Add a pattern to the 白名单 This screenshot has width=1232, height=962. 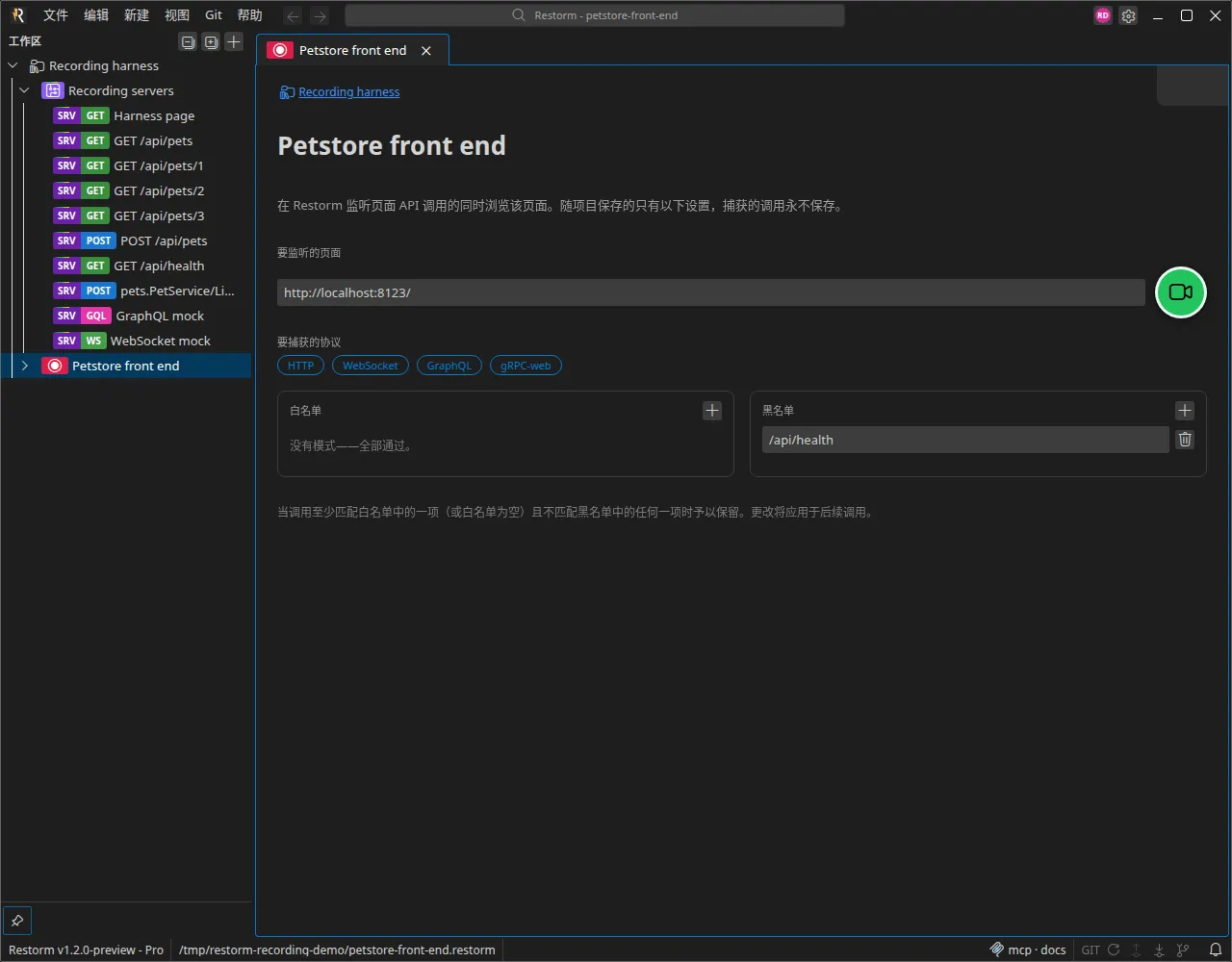712,411
